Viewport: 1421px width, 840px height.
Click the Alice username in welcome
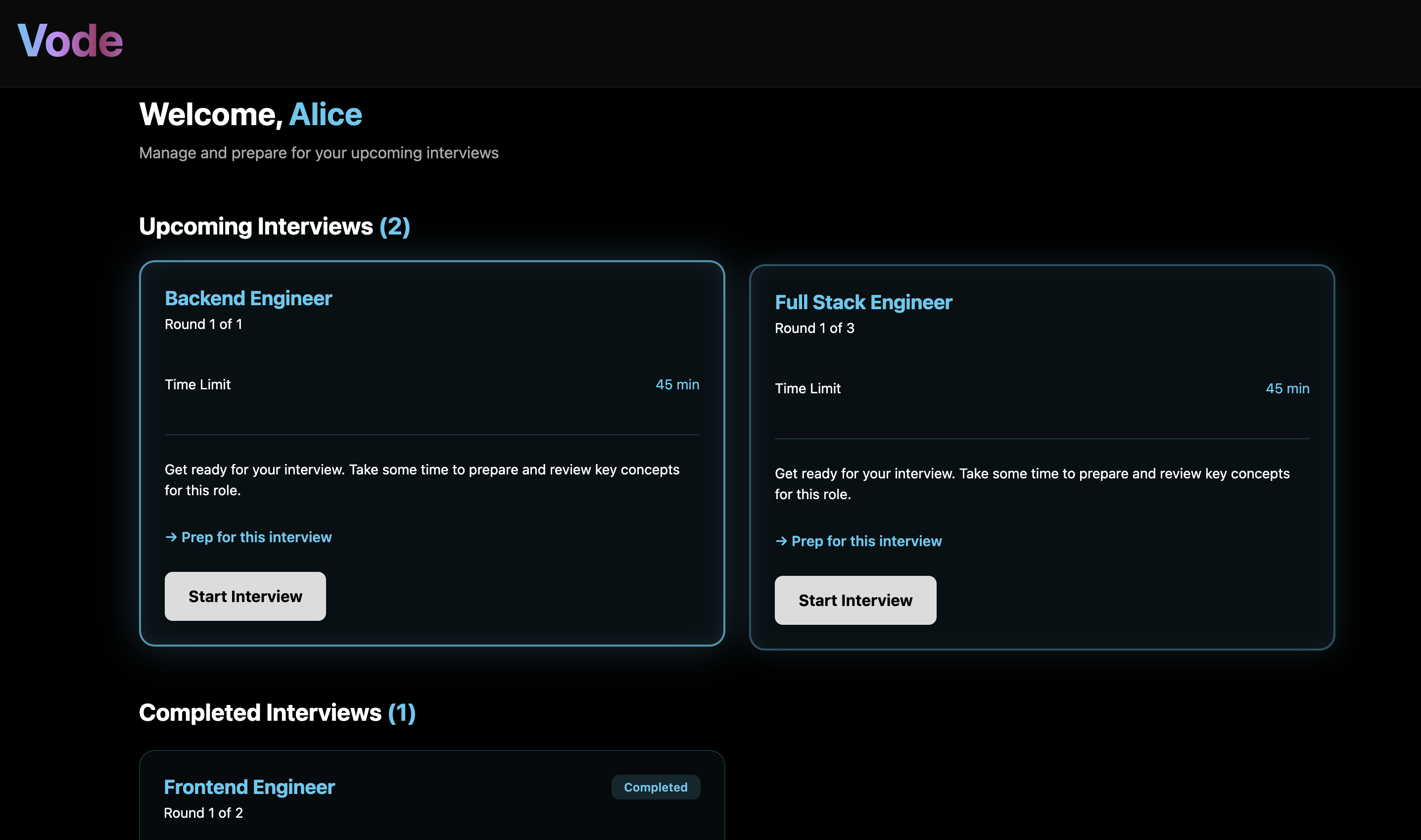326,114
